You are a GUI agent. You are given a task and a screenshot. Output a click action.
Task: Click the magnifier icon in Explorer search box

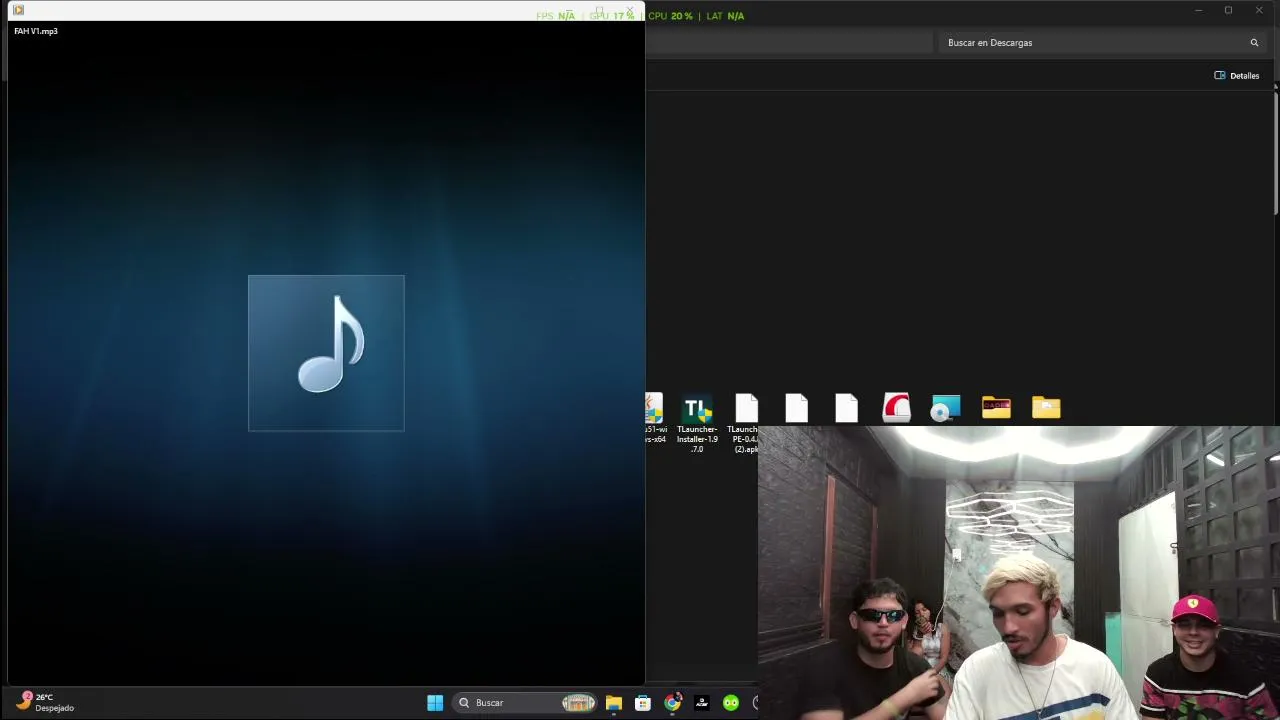click(1254, 43)
